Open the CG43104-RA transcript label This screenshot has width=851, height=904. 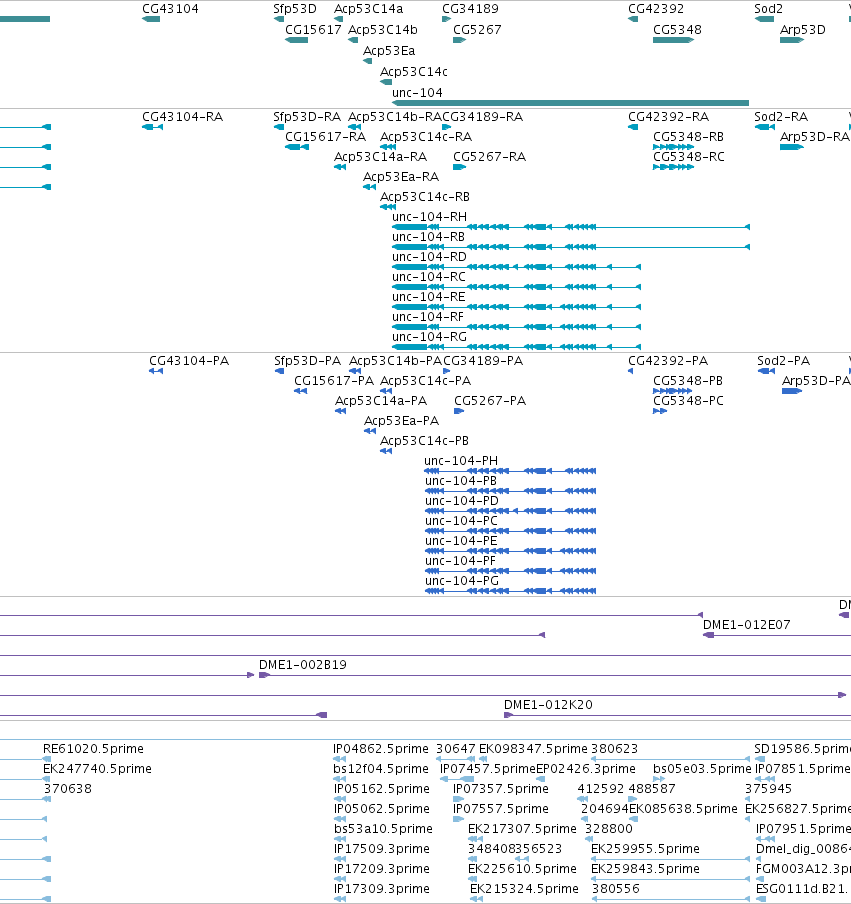182,116
